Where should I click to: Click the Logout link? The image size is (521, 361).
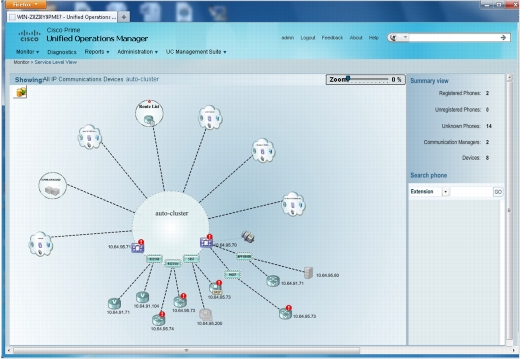(308, 38)
